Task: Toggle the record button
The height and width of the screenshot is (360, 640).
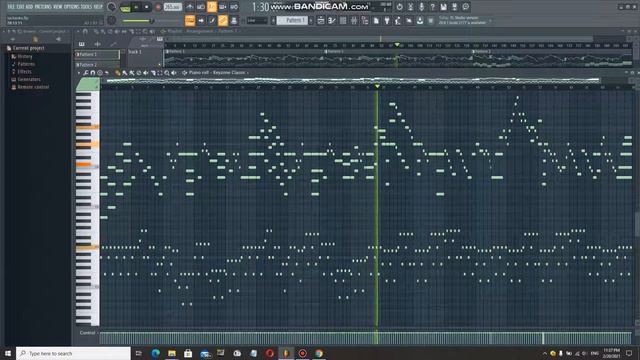Action: tap(158, 7)
